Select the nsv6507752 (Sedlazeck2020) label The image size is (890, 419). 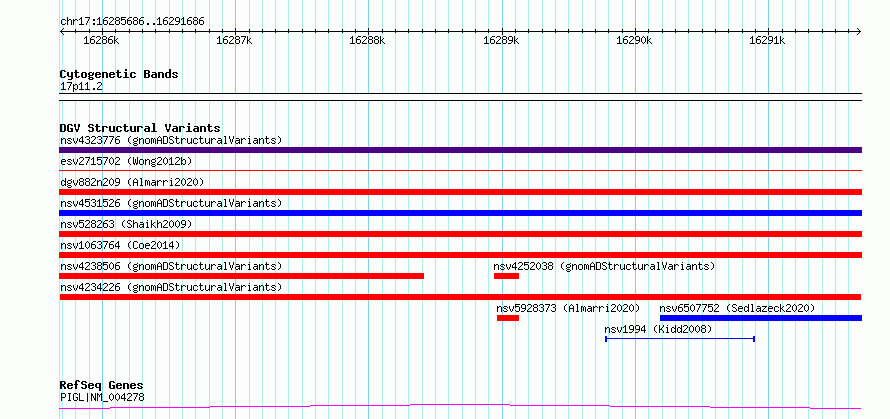pyautogui.click(x=737, y=308)
